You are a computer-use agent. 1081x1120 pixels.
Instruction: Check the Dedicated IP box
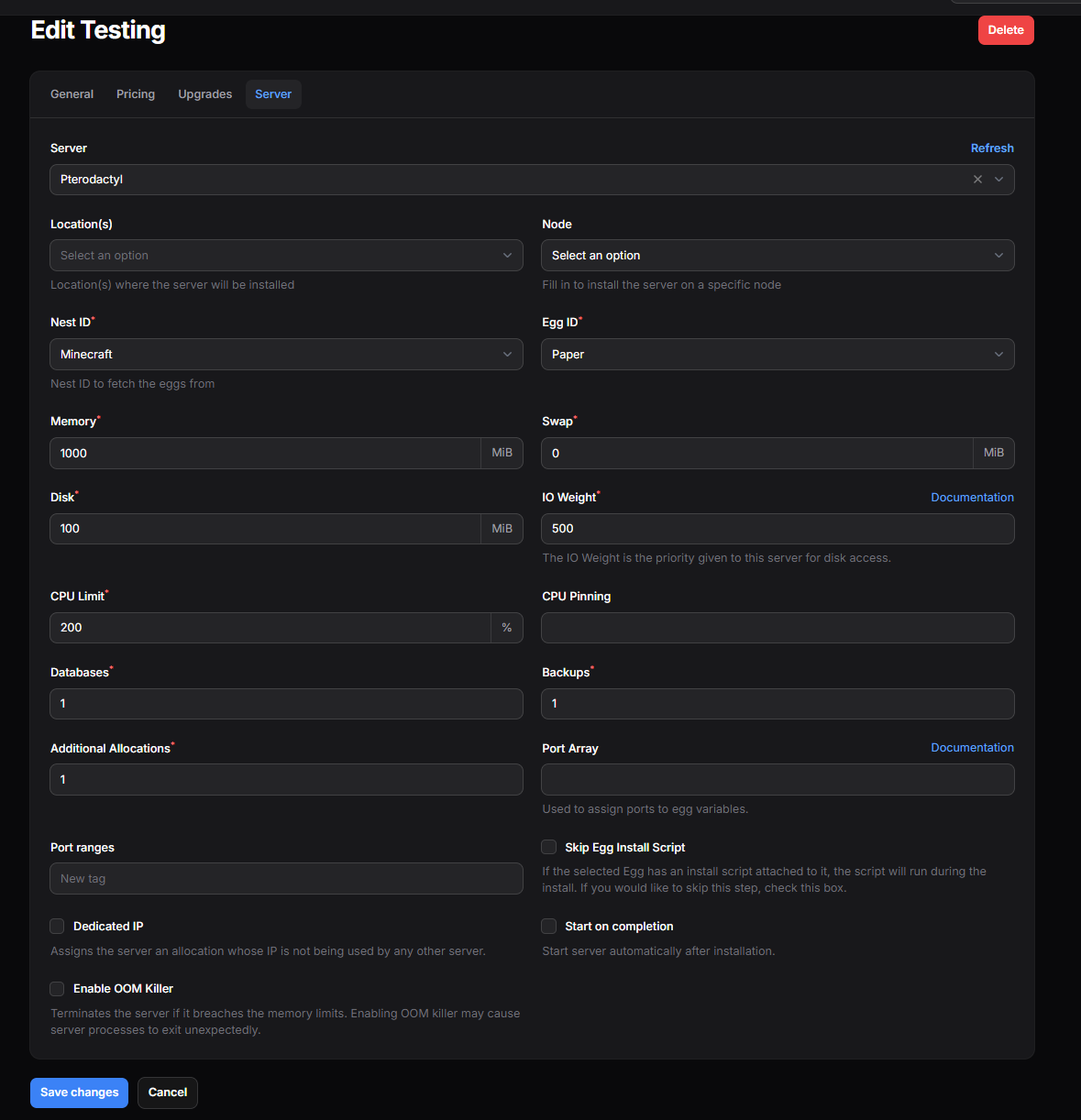(57, 927)
